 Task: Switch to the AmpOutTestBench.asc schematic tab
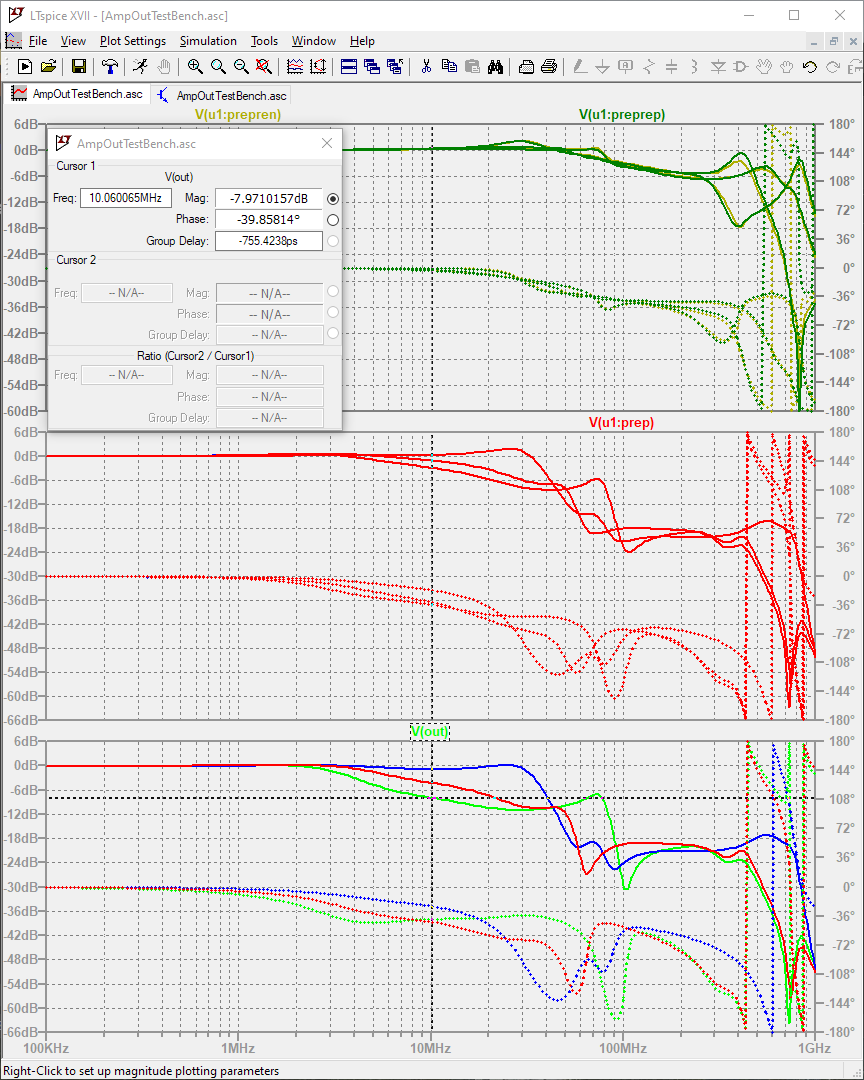[x=220, y=95]
